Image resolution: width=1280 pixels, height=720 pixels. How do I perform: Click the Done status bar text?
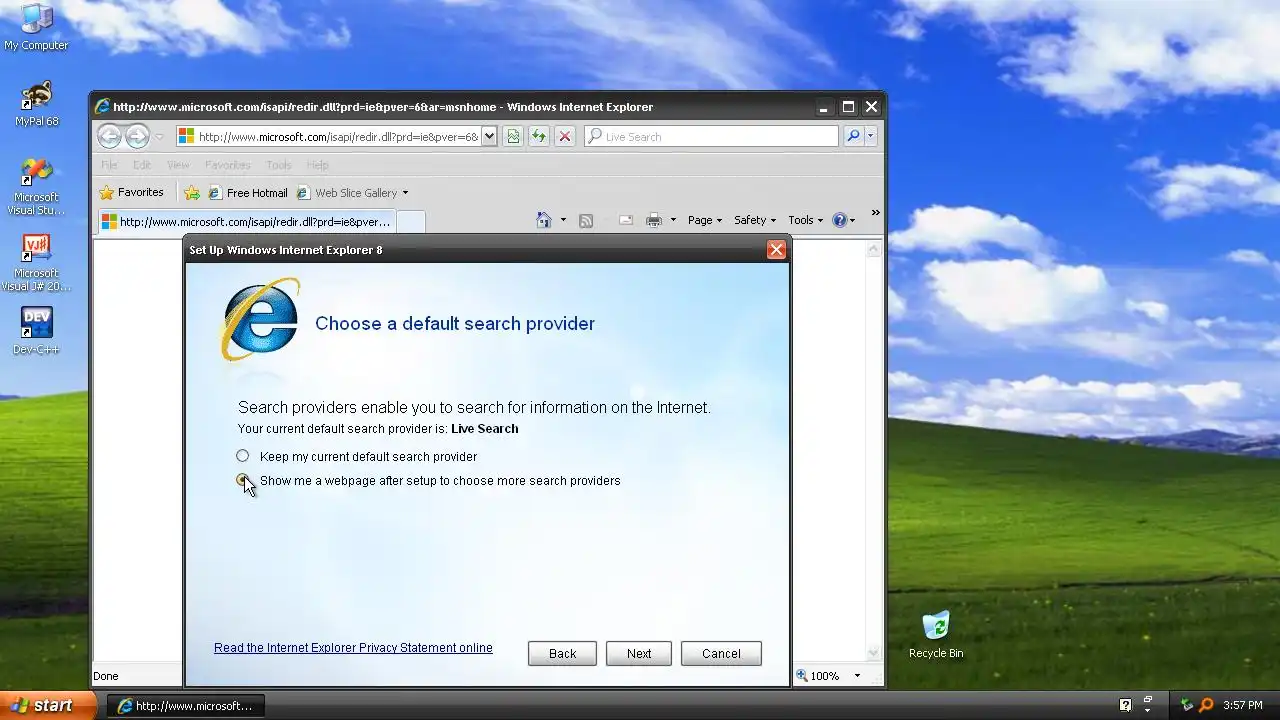(106, 677)
